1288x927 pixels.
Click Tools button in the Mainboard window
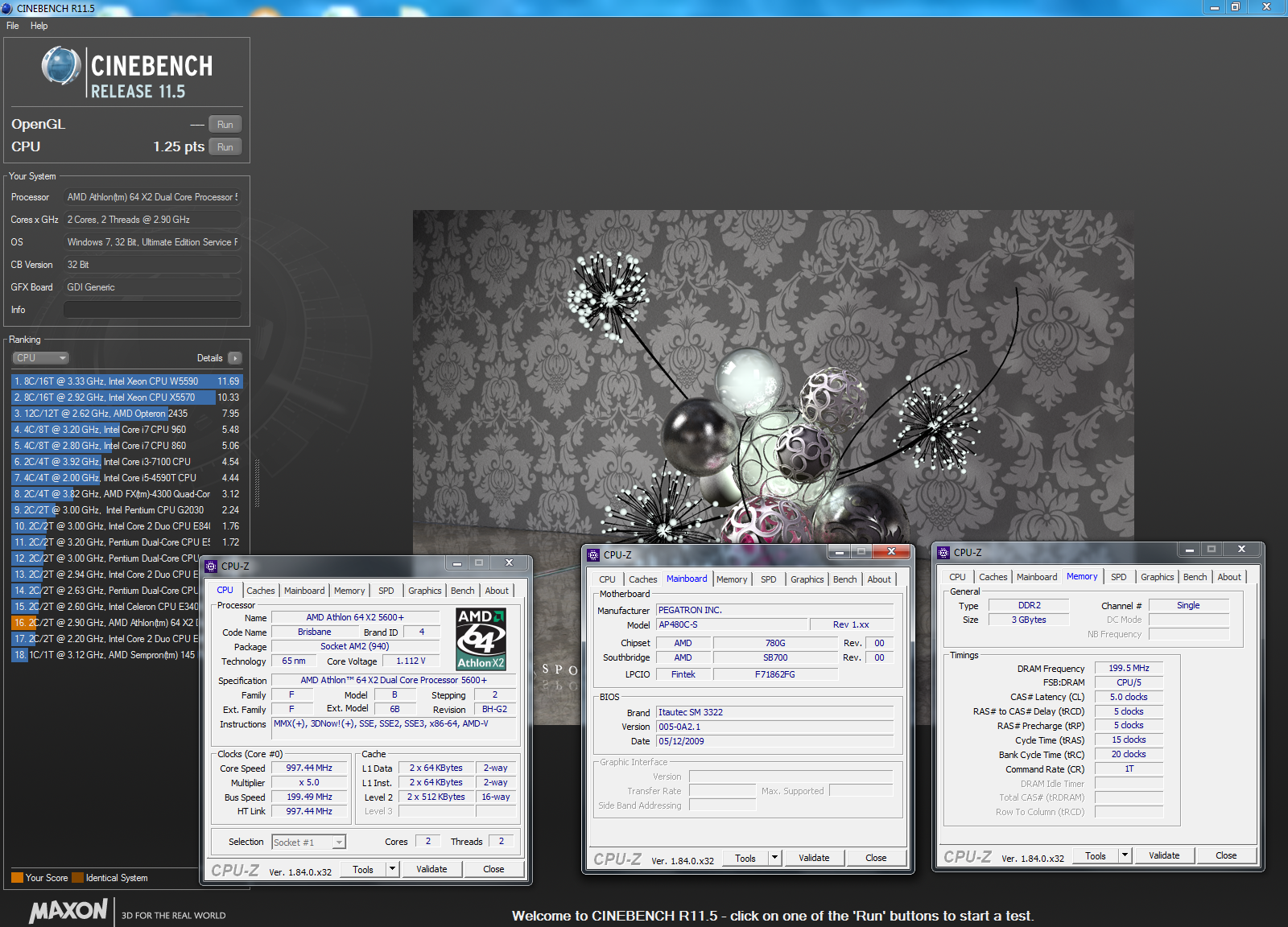[745, 858]
